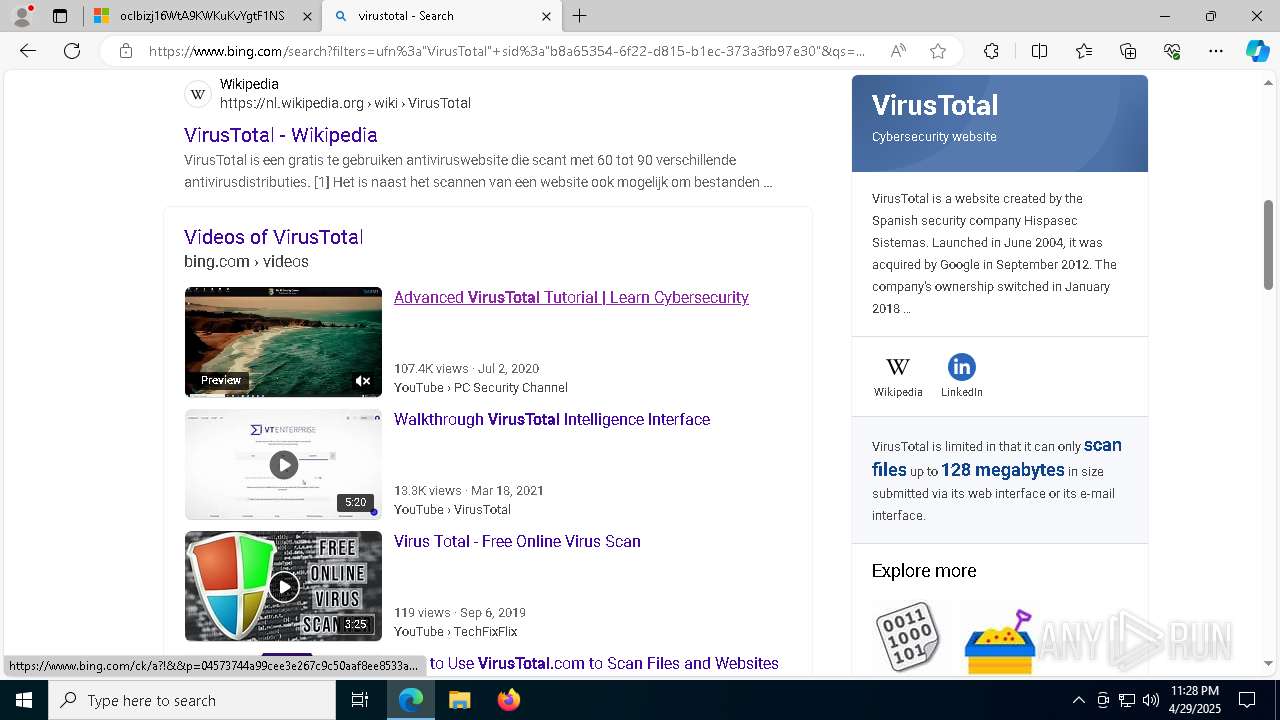Click the YouTube › TechFixFlix source text
1280x720 pixels.
pos(456,632)
